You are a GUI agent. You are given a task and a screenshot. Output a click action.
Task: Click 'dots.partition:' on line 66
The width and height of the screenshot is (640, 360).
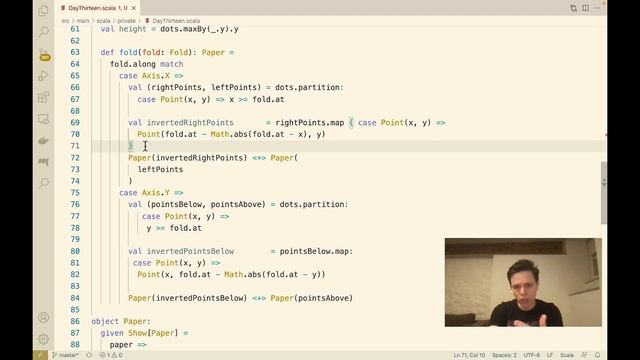click(x=309, y=87)
